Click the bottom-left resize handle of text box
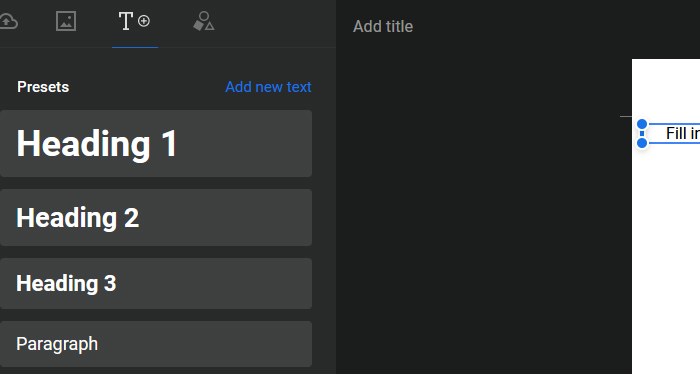The width and height of the screenshot is (700, 374). 642,143
